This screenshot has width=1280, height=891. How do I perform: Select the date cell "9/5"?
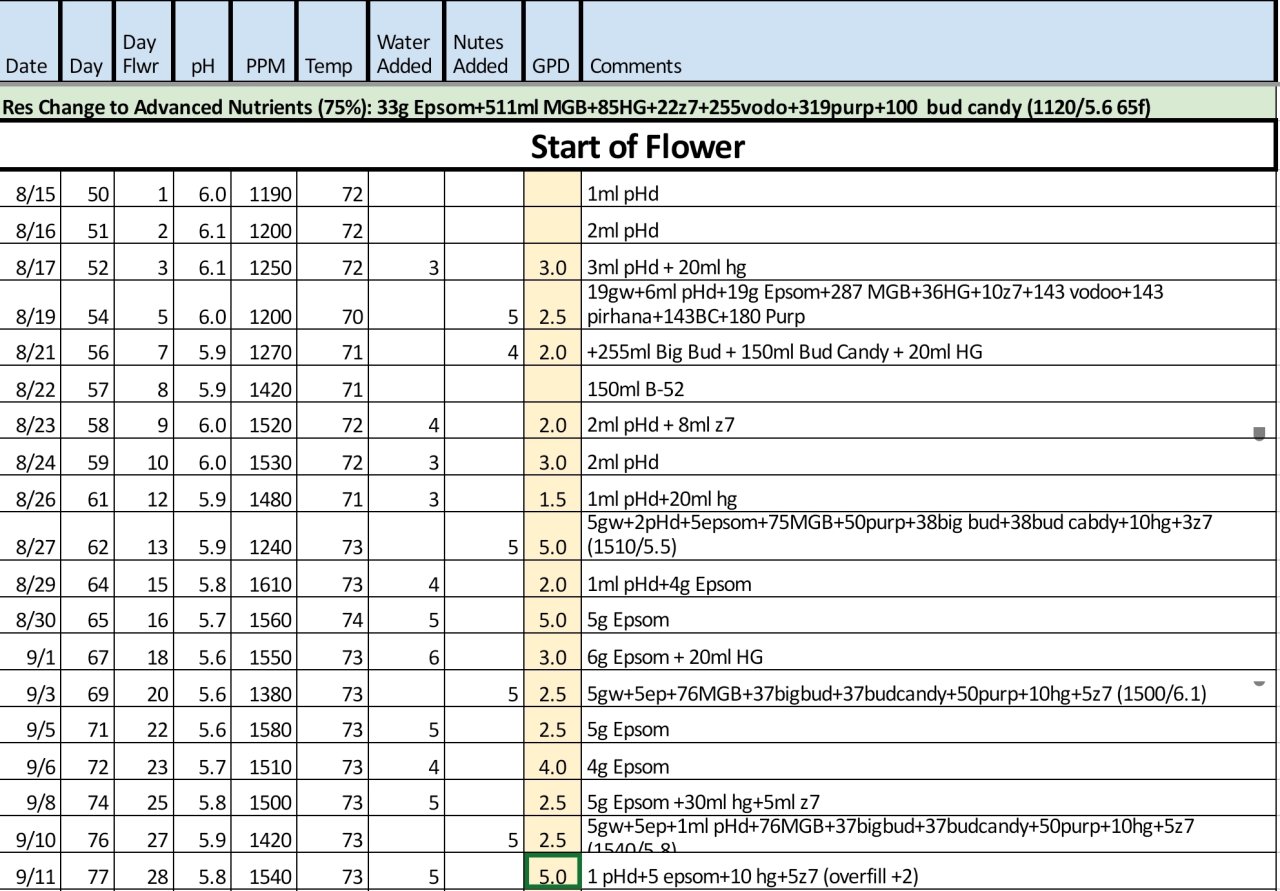[30, 730]
